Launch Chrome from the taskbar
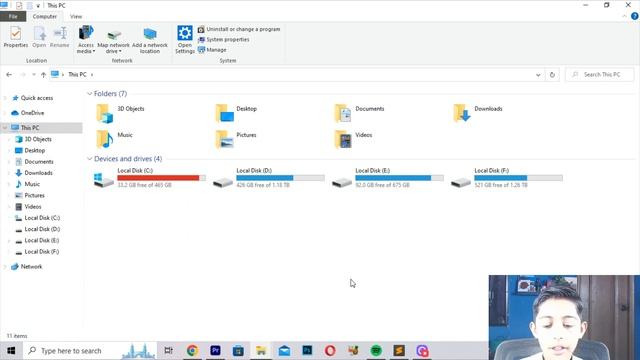The width and height of the screenshot is (640, 360). 192,351
